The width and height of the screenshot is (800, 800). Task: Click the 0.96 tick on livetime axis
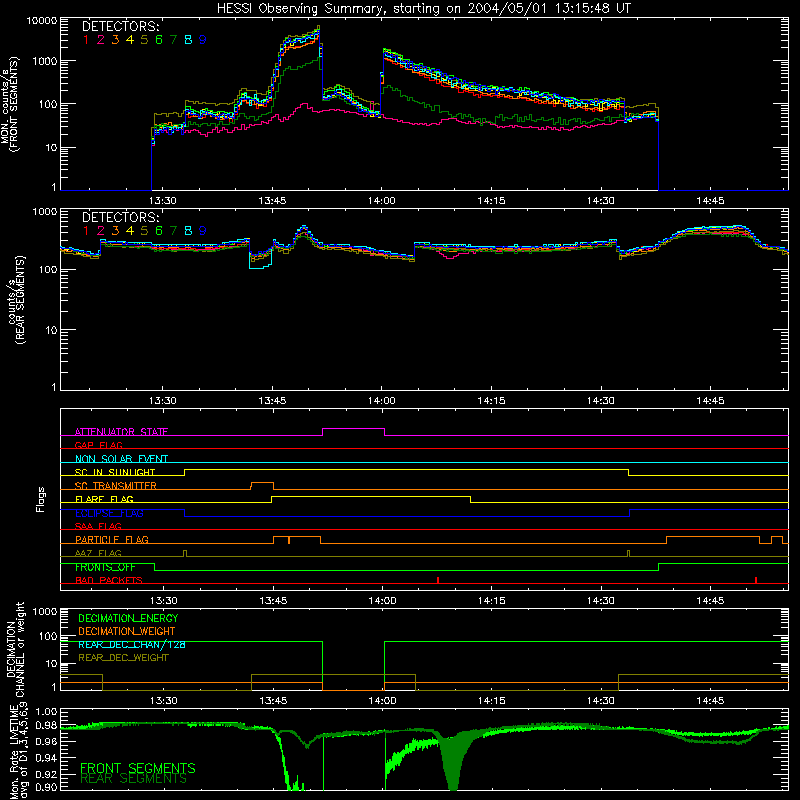pos(46,741)
